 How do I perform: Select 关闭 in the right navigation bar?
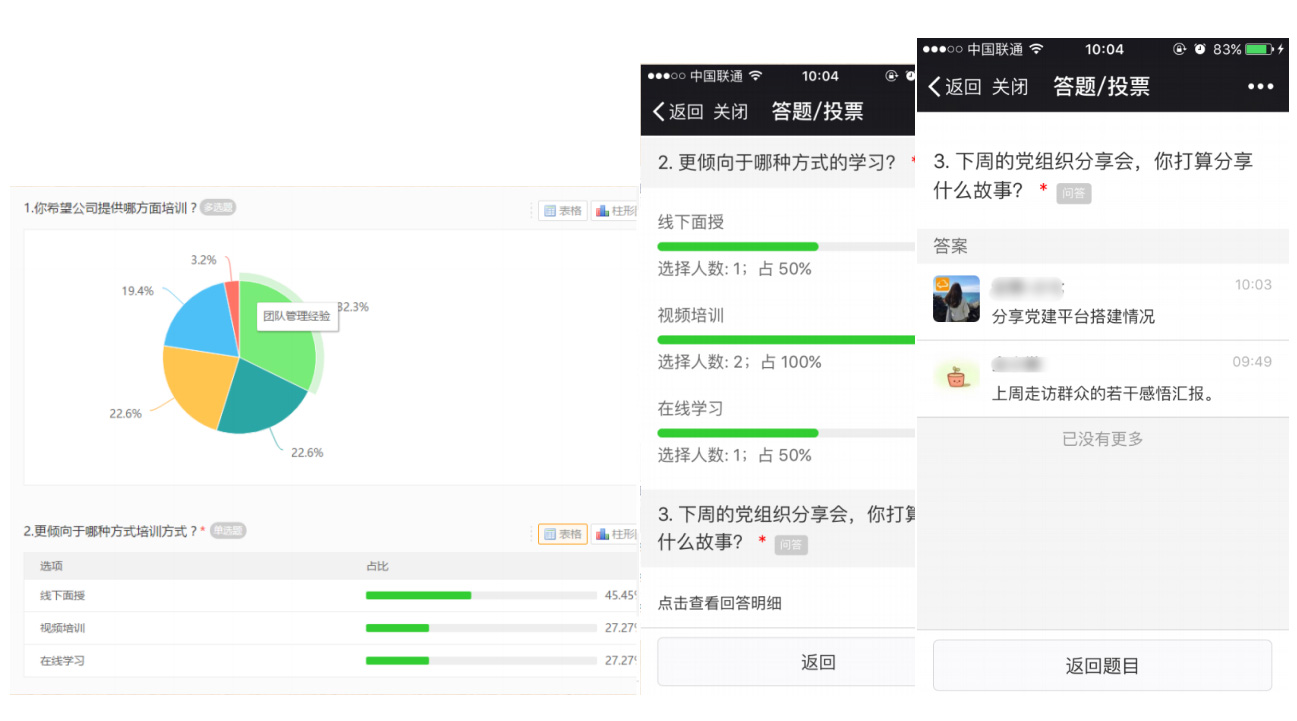pyautogui.click(x=1012, y=87)
